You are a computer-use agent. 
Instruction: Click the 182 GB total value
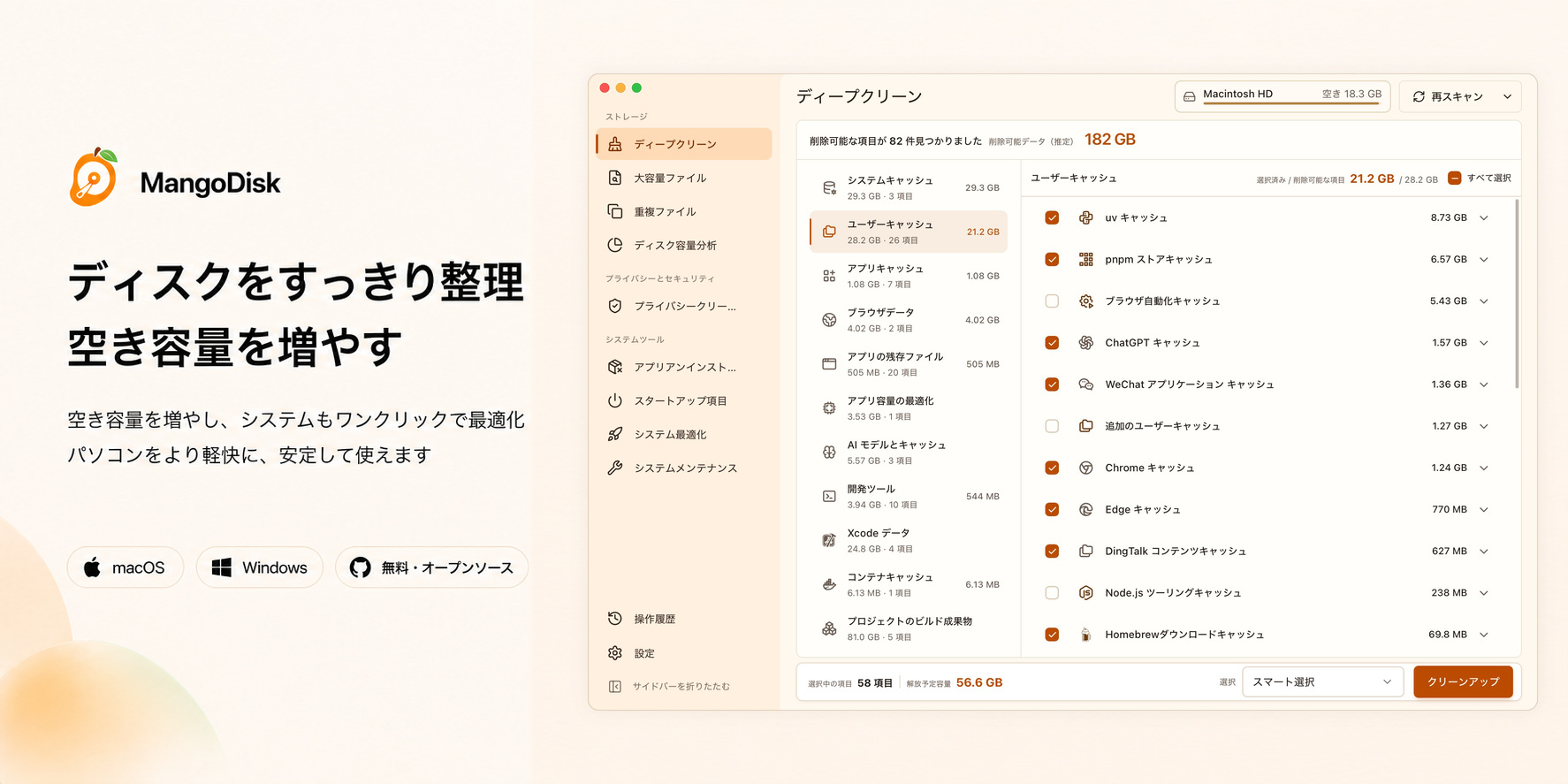coord(1110,140)
